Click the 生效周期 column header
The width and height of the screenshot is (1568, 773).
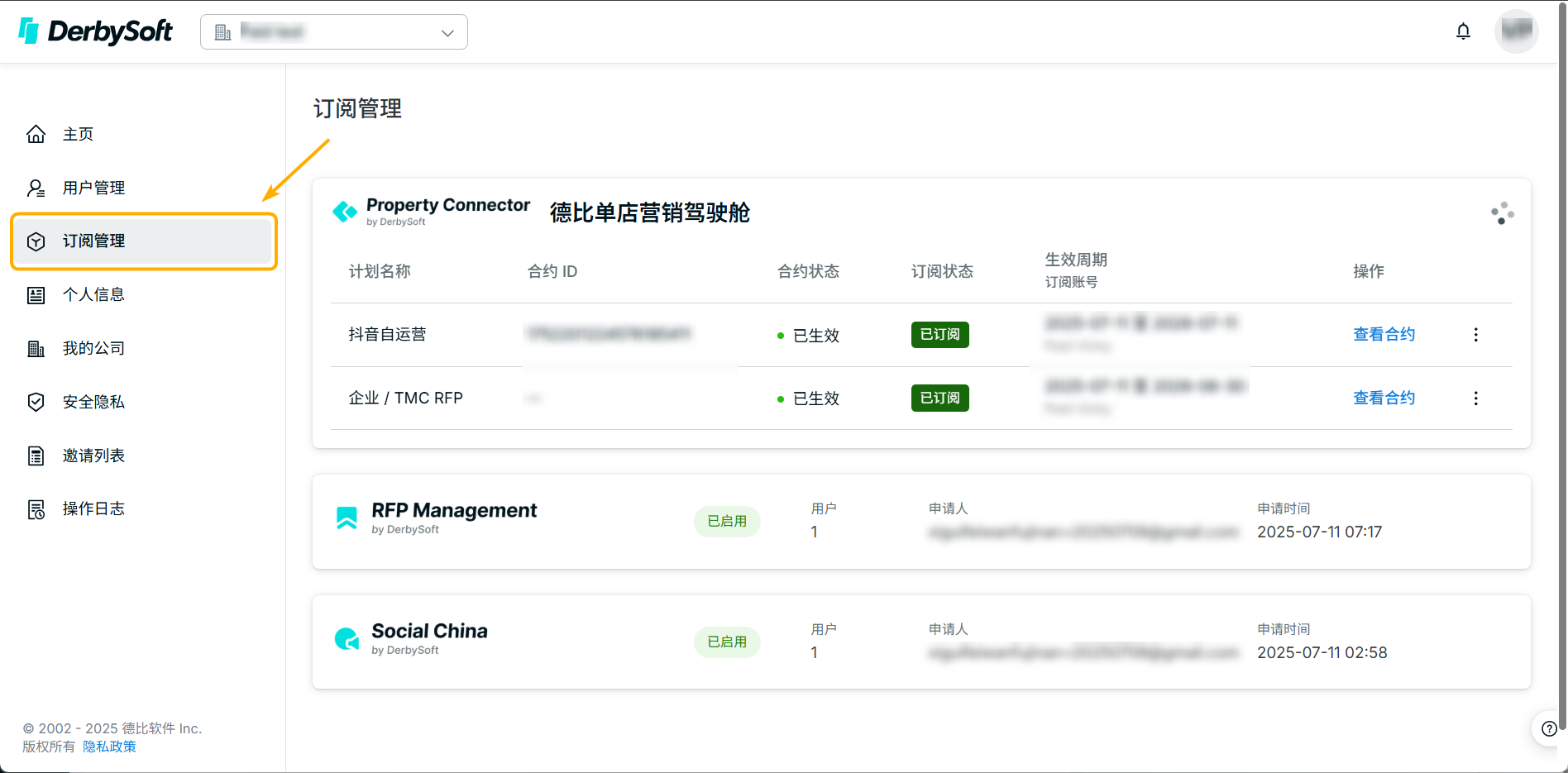click(x=1076, y=260)
